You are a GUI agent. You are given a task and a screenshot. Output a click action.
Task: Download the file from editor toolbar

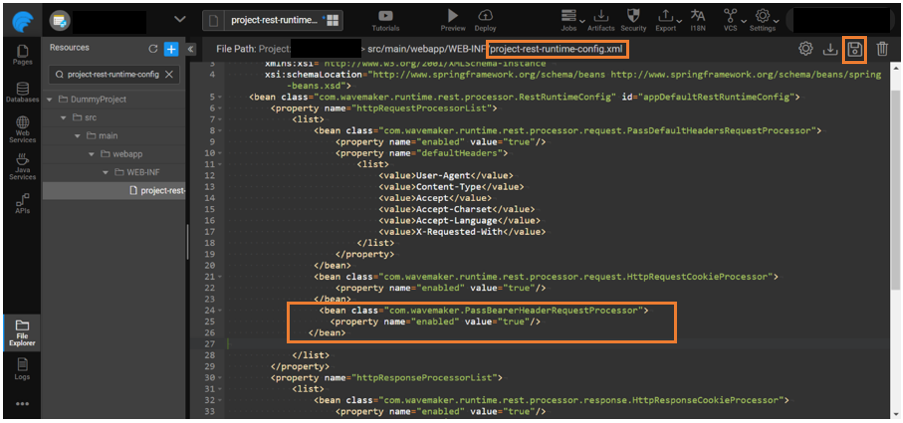click(x=830, y=49)
